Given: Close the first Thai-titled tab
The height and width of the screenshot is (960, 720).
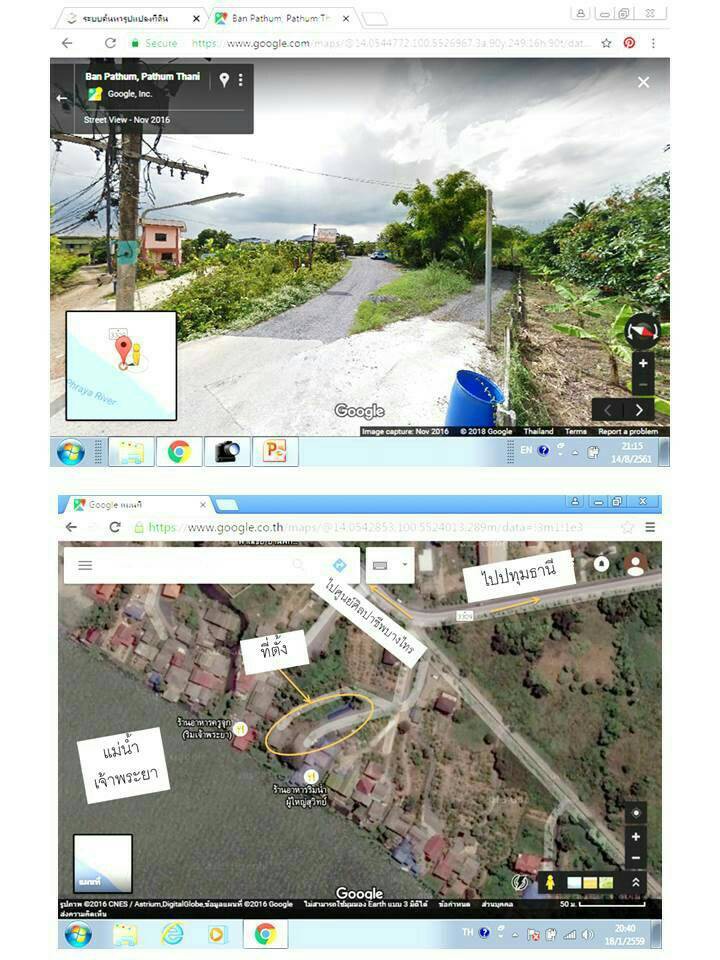Looking at the screenshot, I should tap(196, 18).
